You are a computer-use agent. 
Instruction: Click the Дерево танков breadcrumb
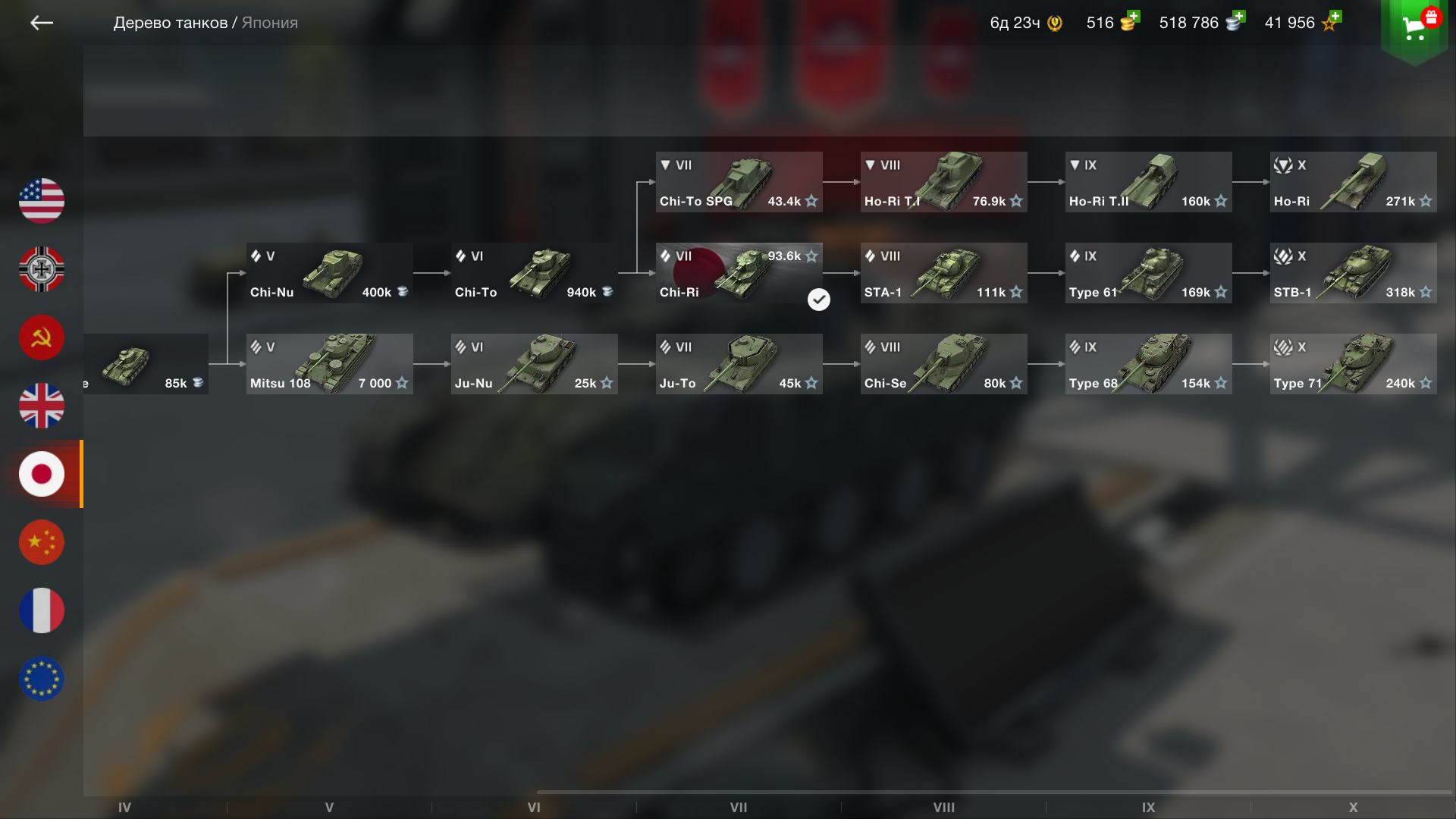click(171, 23)
